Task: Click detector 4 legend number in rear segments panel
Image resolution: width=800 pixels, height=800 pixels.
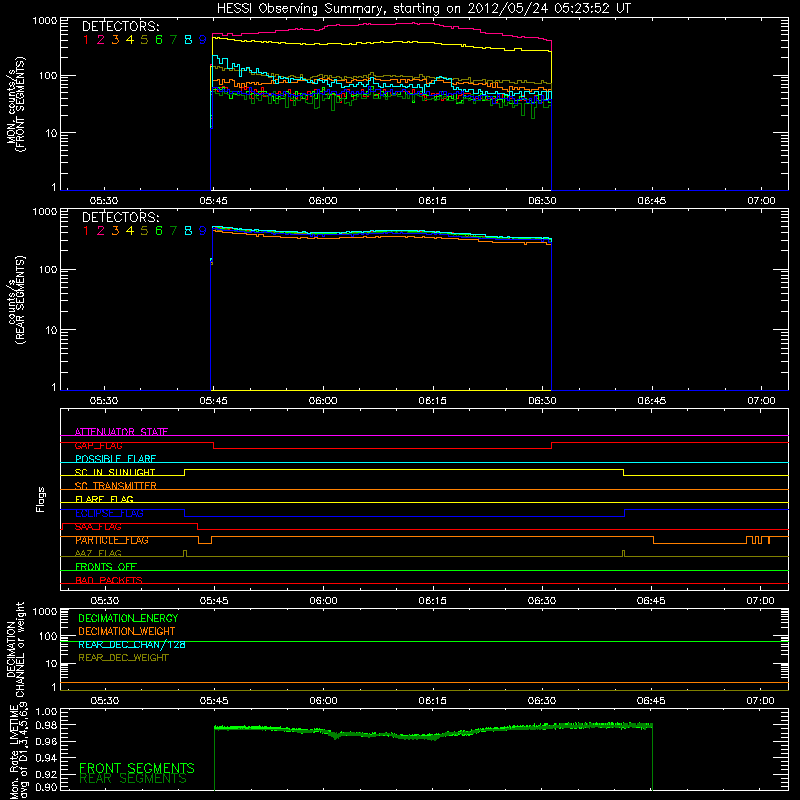Action: tap(130, 231)
